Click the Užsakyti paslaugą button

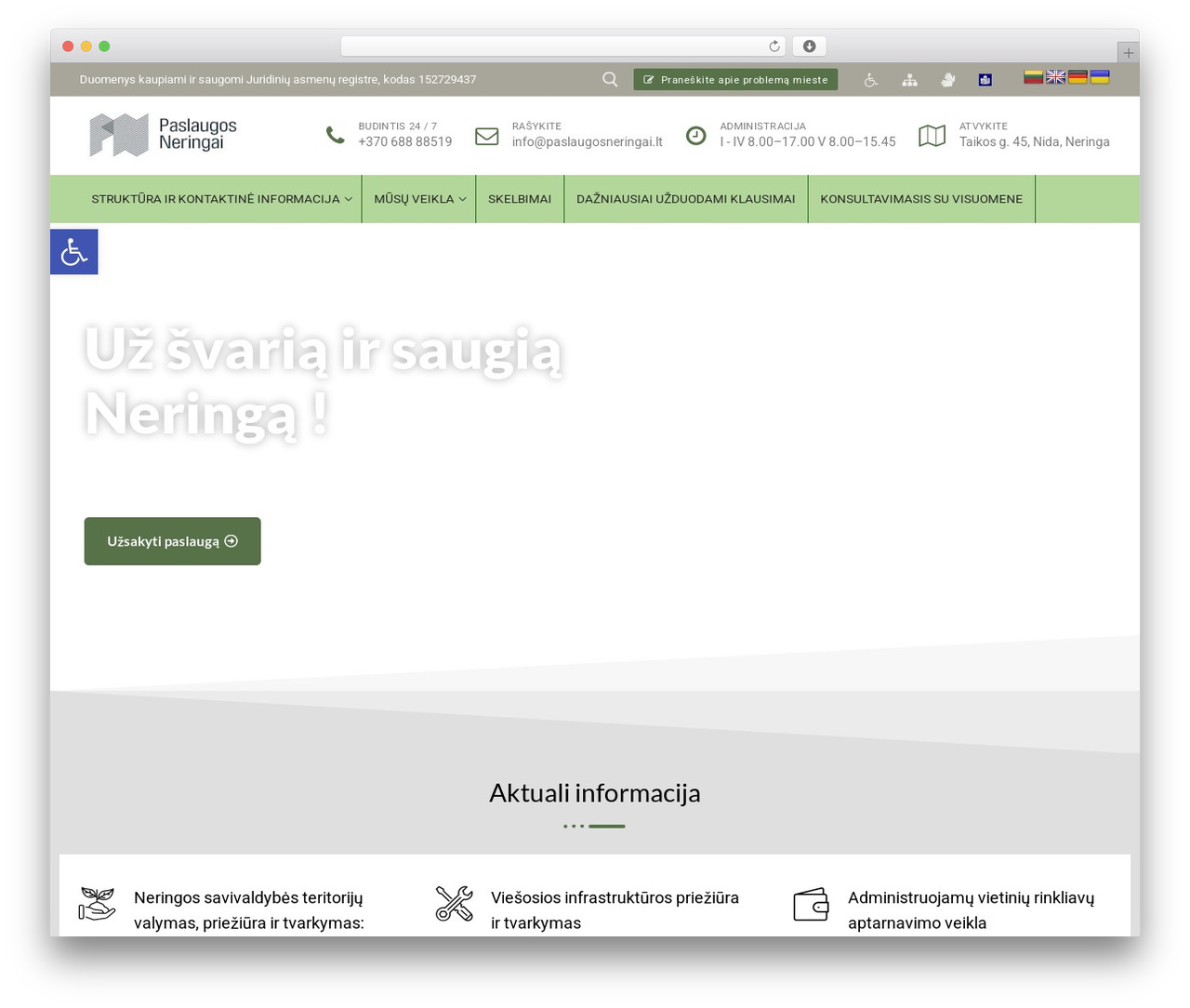pyautogui.click(x=172, y=541)
